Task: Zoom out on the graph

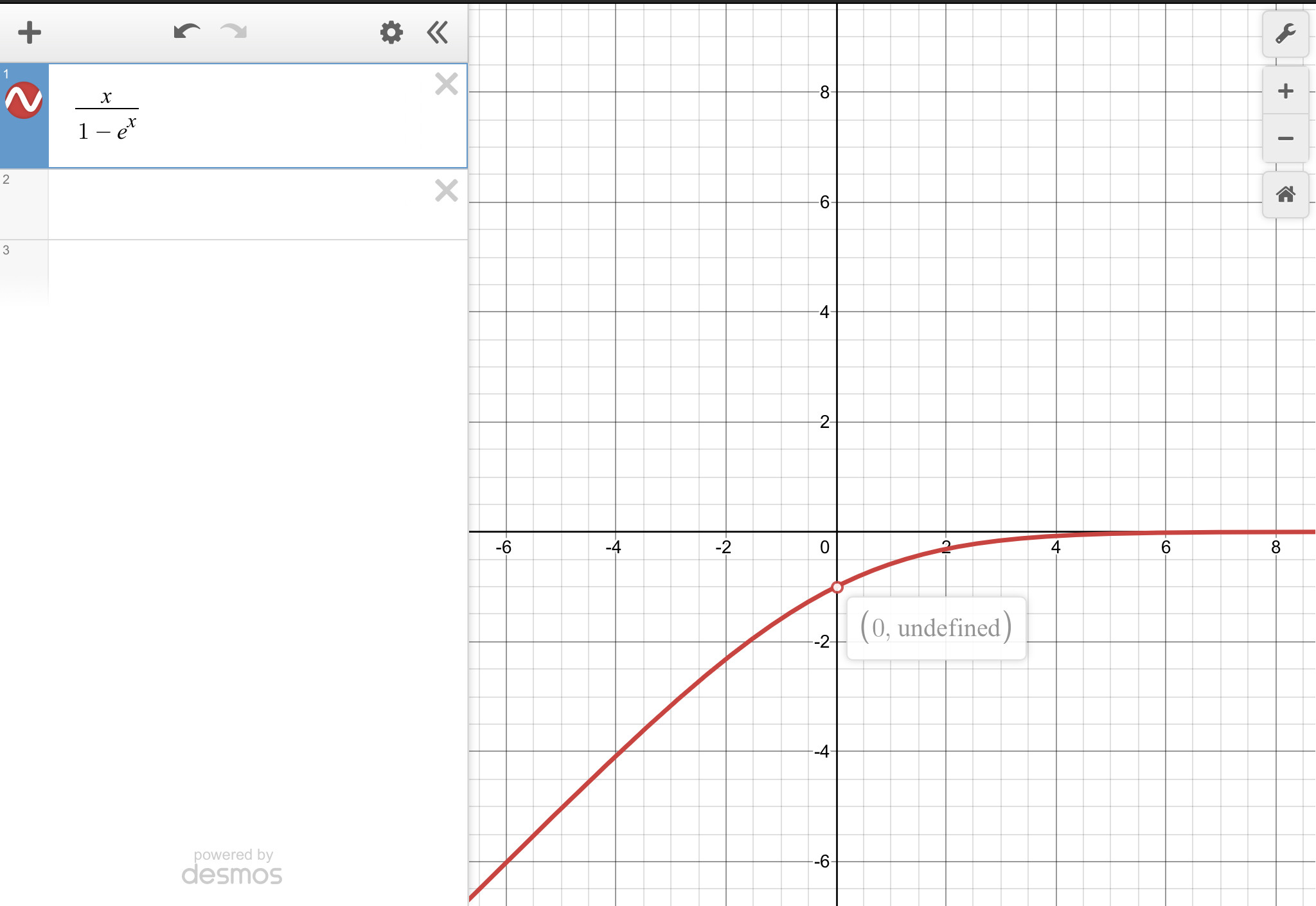Action: click(x=1285, y=138)
